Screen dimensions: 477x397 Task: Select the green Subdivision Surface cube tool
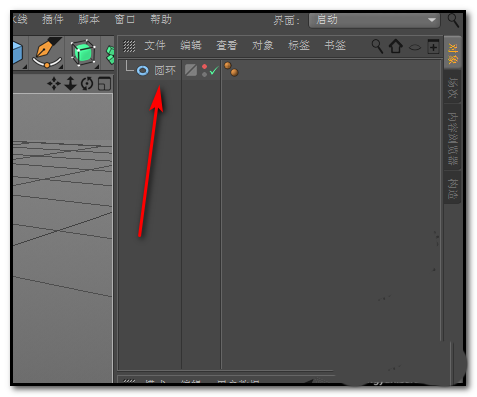[83, 53]
